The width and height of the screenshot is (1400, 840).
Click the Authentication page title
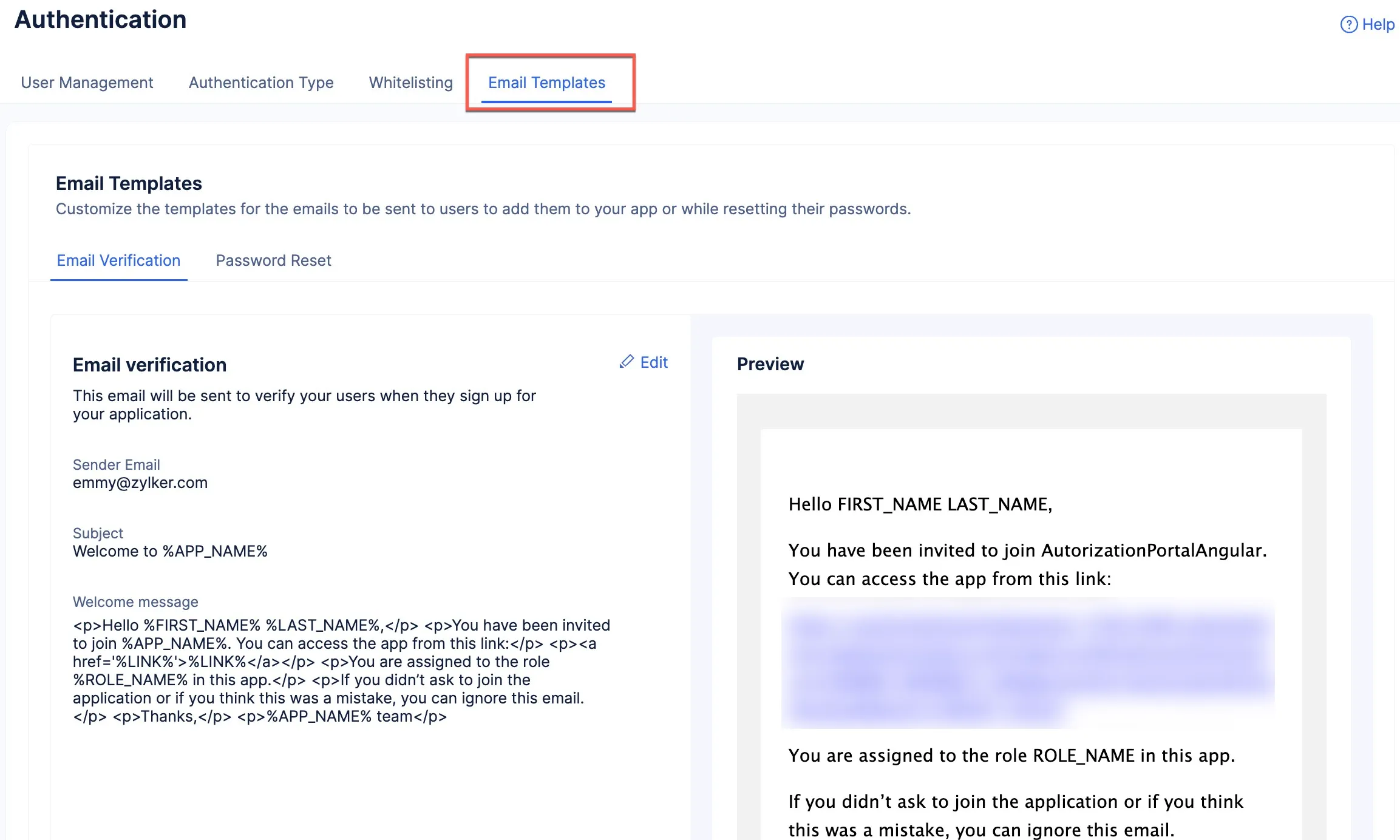coord(101,19)
